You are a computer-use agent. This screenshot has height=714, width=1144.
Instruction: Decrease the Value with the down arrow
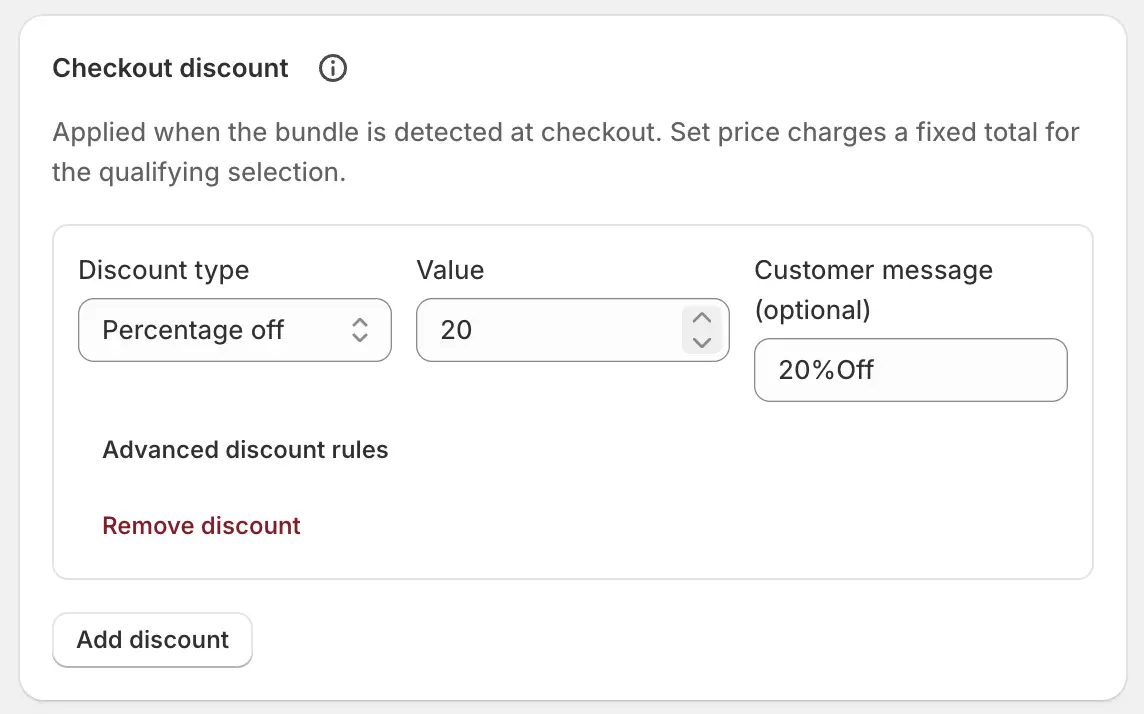[702, 342]
